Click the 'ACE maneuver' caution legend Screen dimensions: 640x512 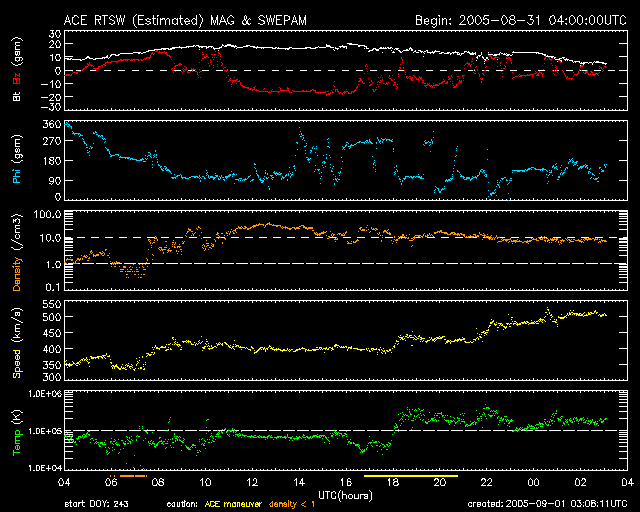233,504
